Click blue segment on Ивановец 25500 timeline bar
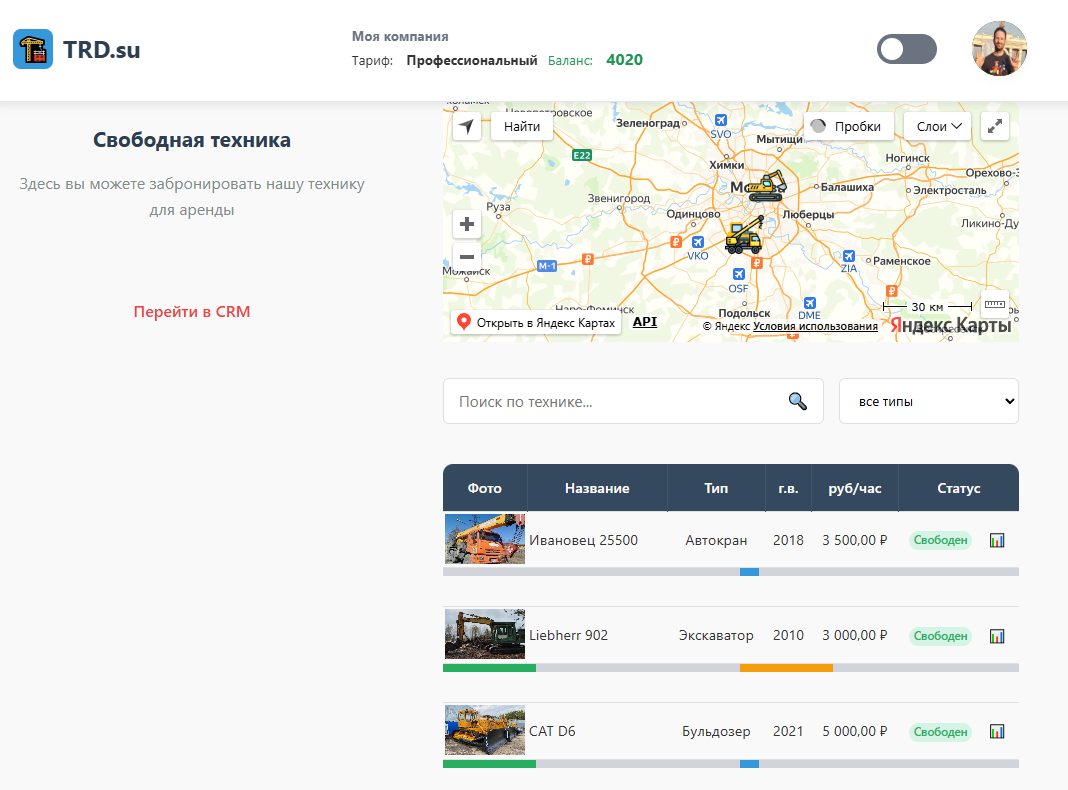 (x=749, y=572)
